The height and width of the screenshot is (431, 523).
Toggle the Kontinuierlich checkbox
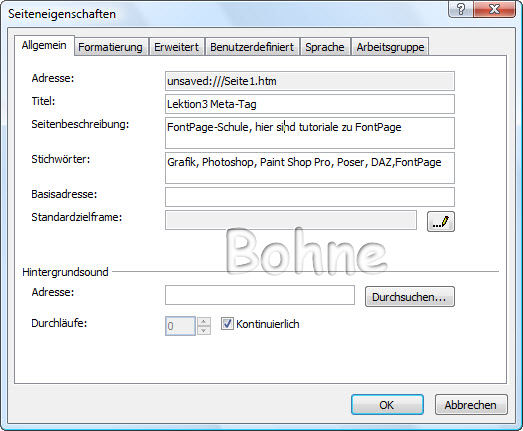(227, 324)
